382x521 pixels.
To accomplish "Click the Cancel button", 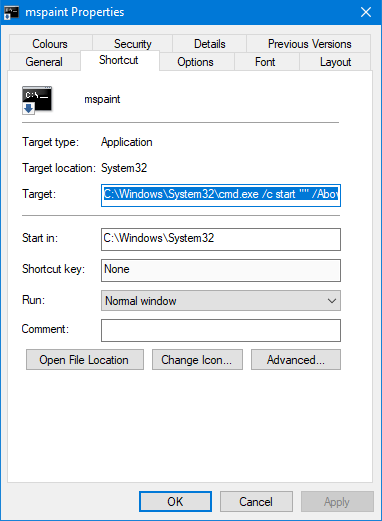I will click(256, 501).
